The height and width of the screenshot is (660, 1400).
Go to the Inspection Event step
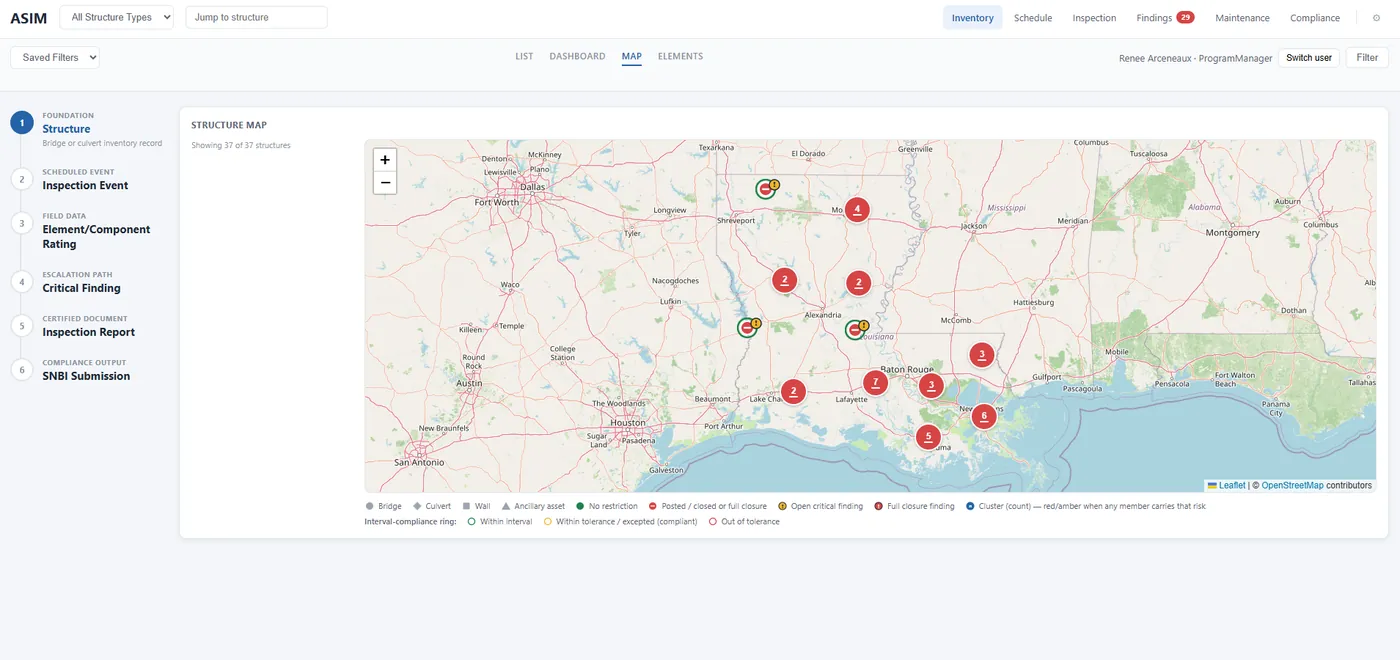(85, 179)
